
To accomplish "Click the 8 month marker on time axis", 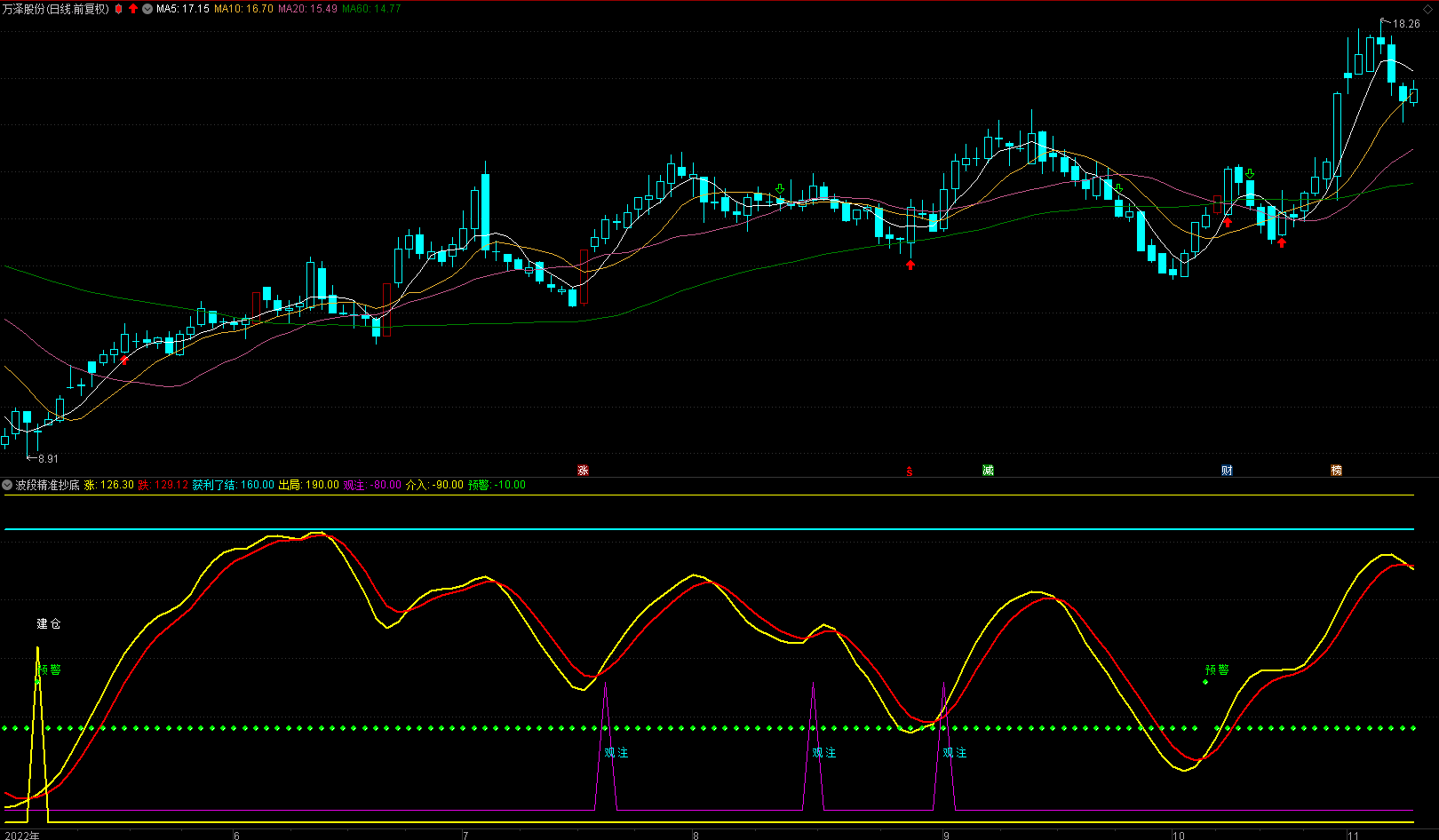I will pos(696,835).
